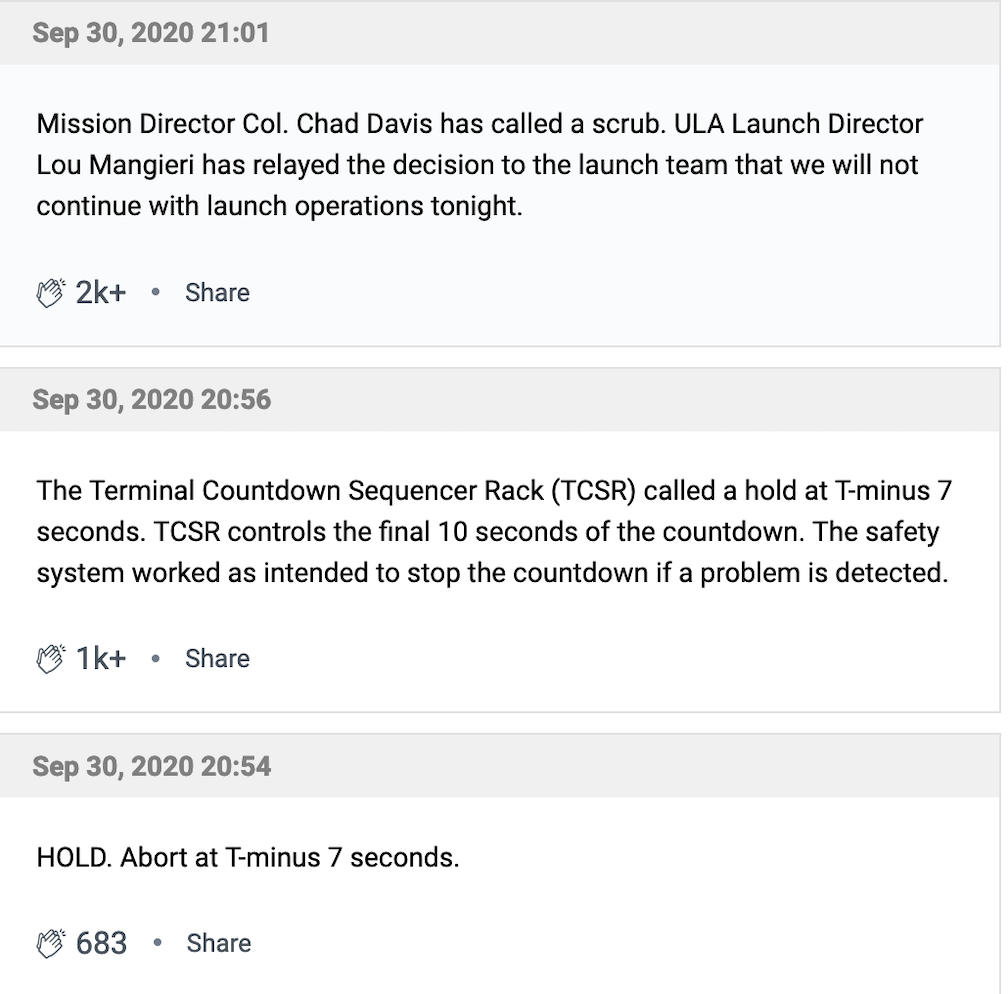Click the name 'Lou Mangieri' in the post
Screen dimensions: 1008x994
pyautogui.click(x=114, y=165)
